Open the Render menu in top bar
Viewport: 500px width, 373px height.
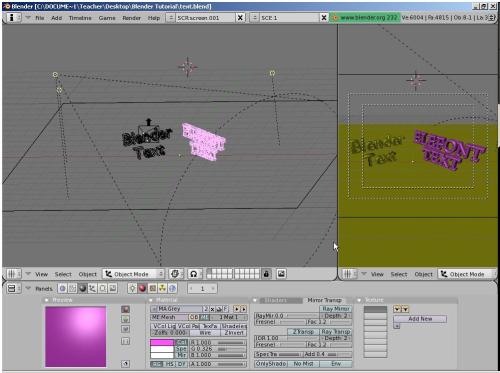tap(131, 18)
